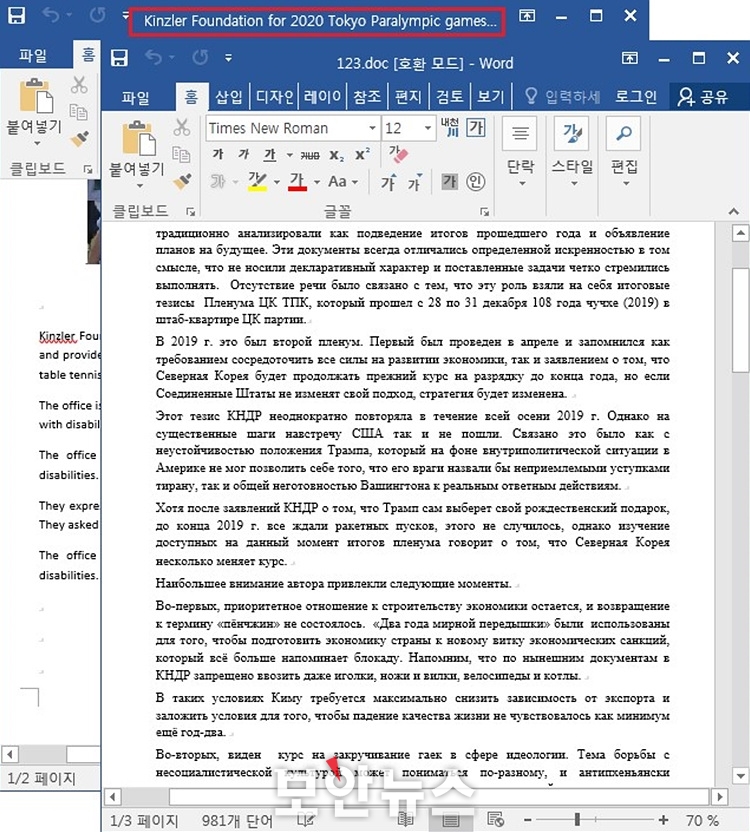
Task: Click the proofing status icon in status bar
Action: click(x=305, y=820)
